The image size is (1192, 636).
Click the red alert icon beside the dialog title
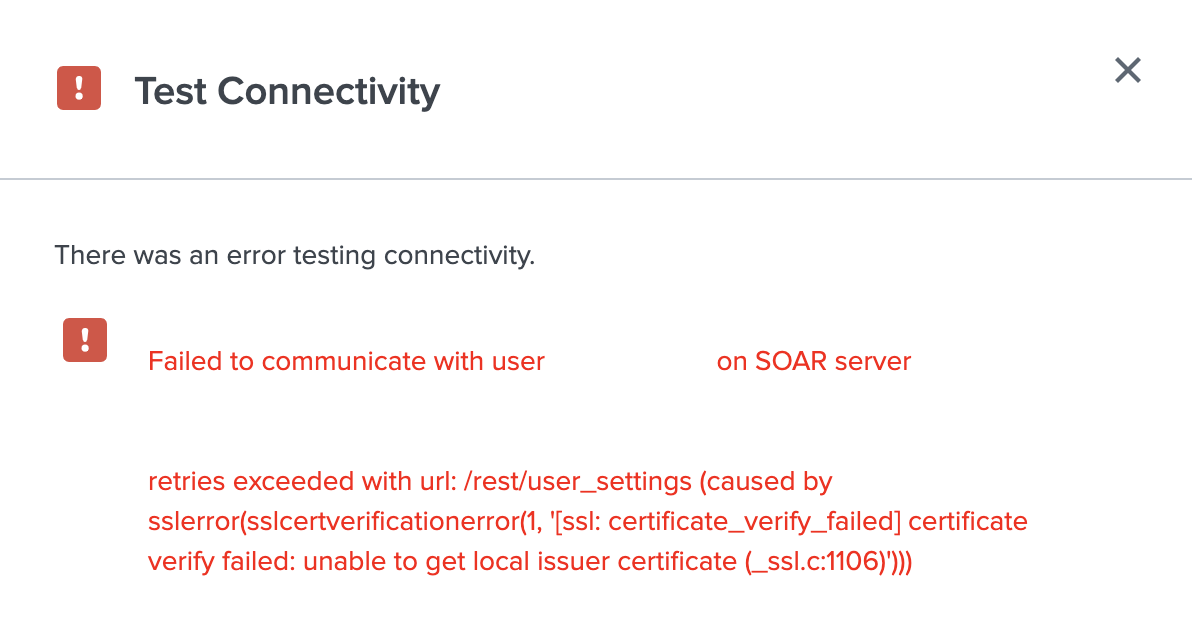click(x=79, y=88)
